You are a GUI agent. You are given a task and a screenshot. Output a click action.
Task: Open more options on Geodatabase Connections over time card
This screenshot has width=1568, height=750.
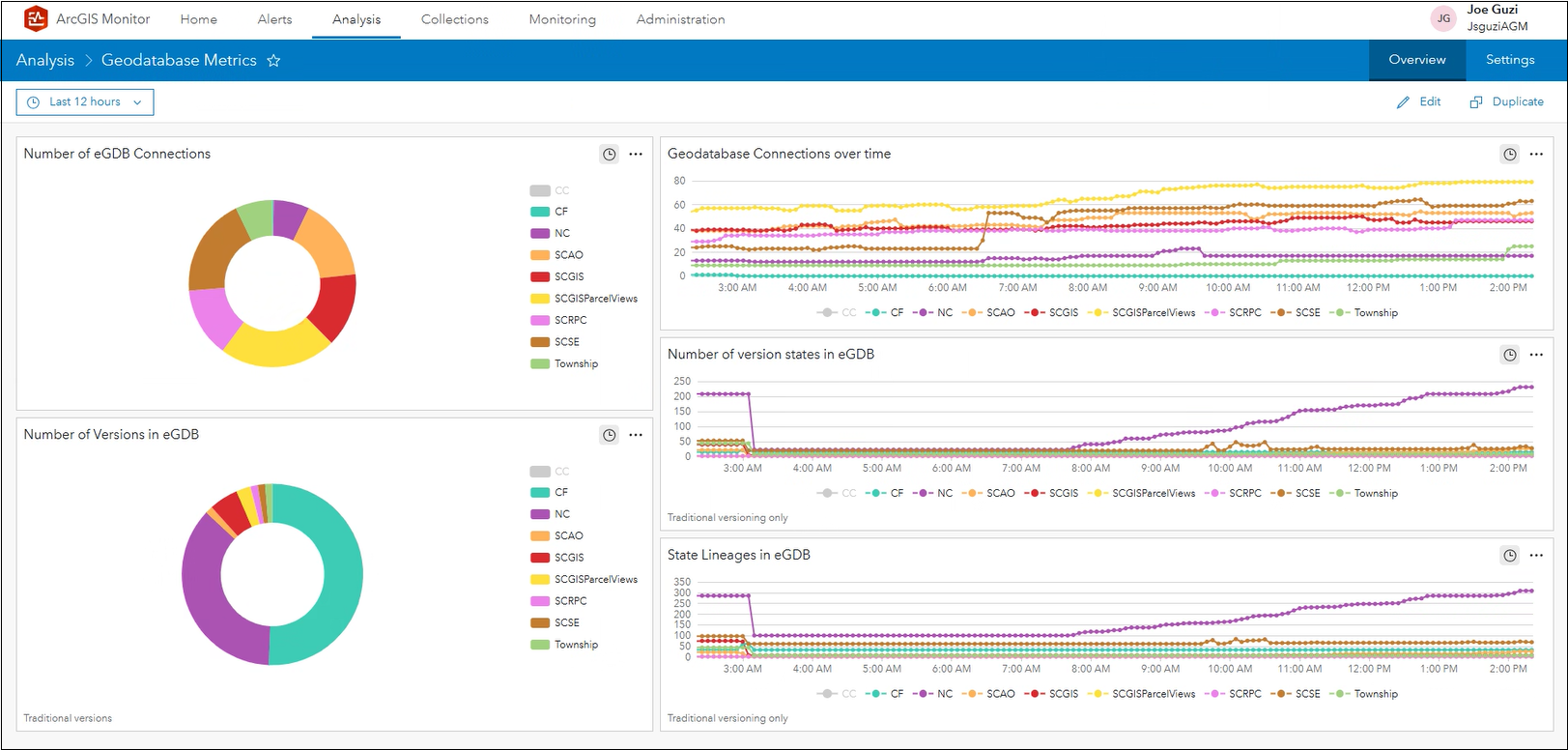click(x=1536, y=154)
